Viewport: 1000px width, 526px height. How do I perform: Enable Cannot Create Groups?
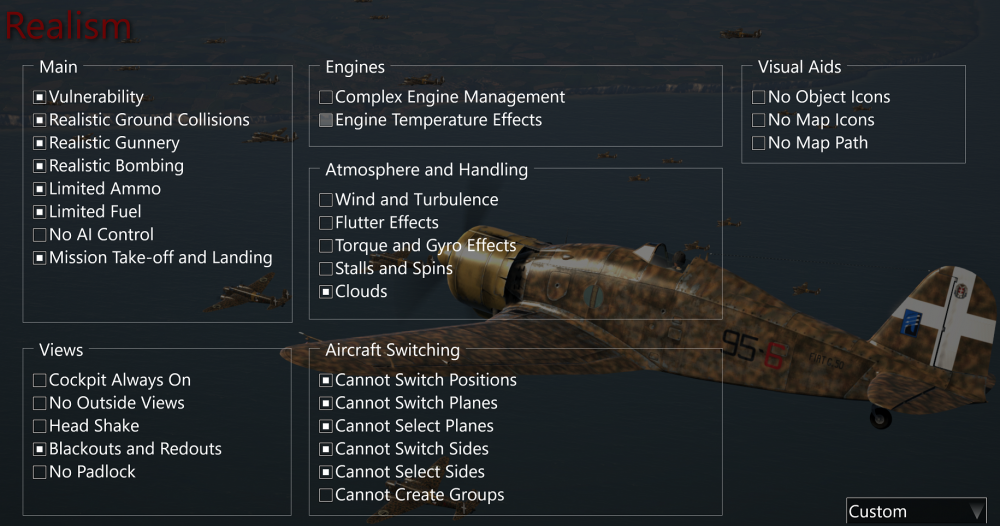(x=326, y=495)
